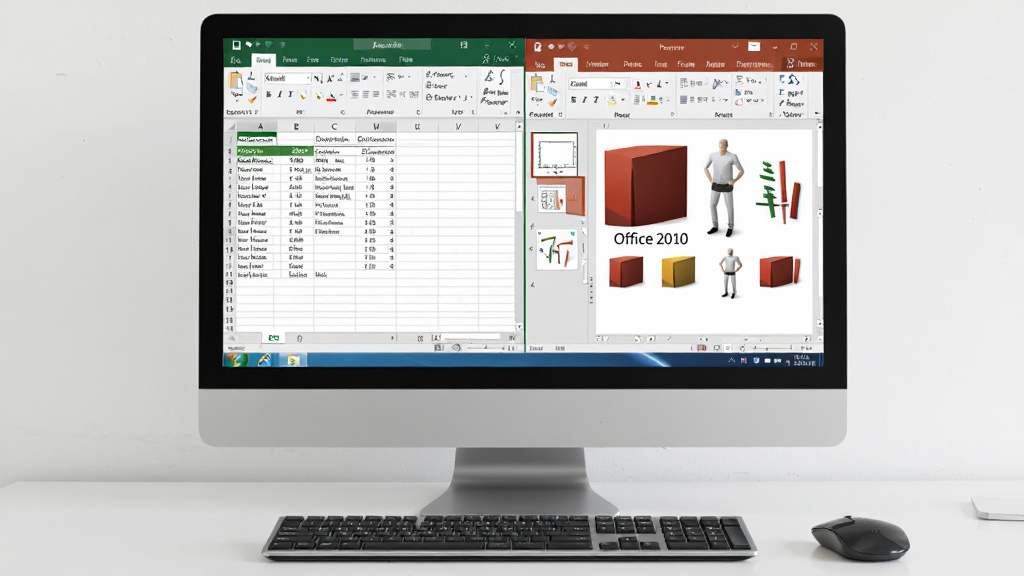Open the Insert tab in PowerPoint

597,65
